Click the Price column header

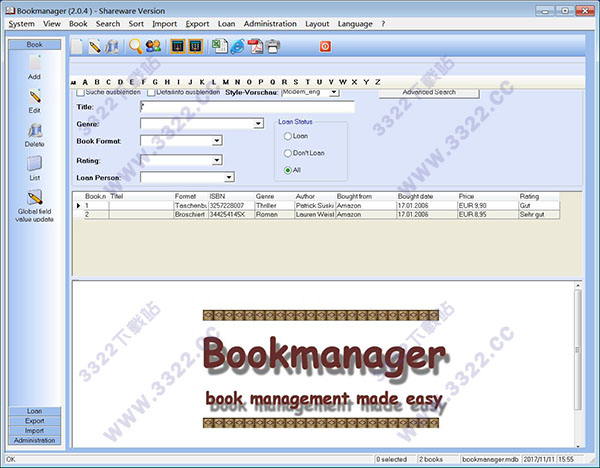[x=488, y=196]
